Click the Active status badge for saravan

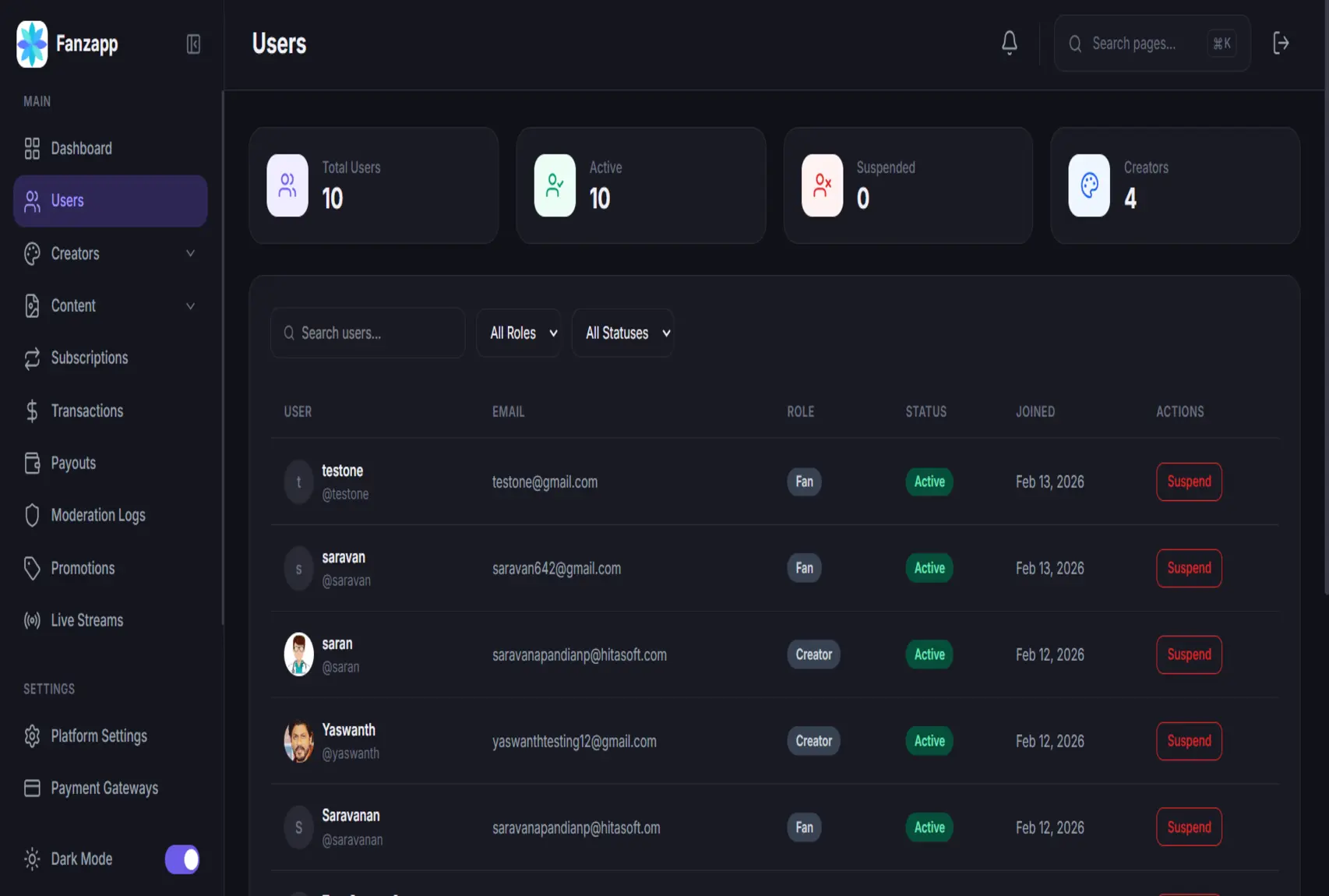(x=929, y=568)
